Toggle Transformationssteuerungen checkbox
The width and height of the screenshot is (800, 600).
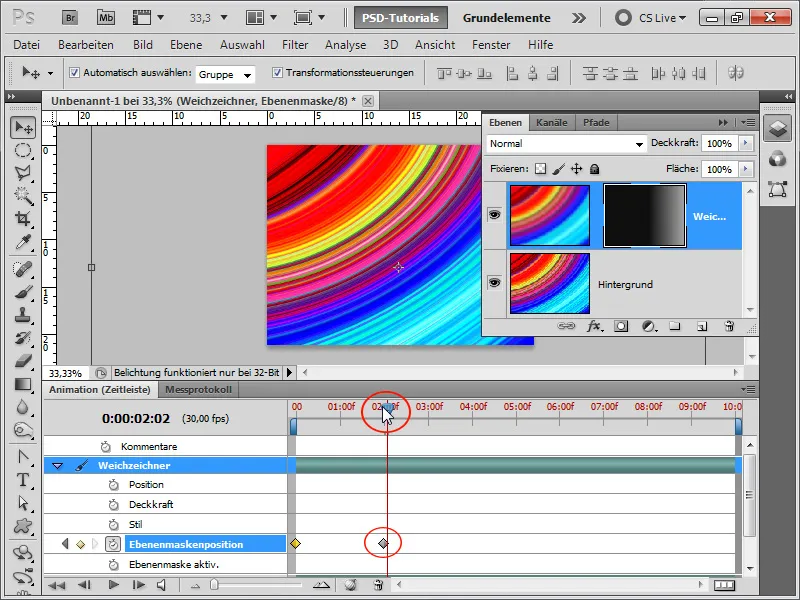point(277,73)
